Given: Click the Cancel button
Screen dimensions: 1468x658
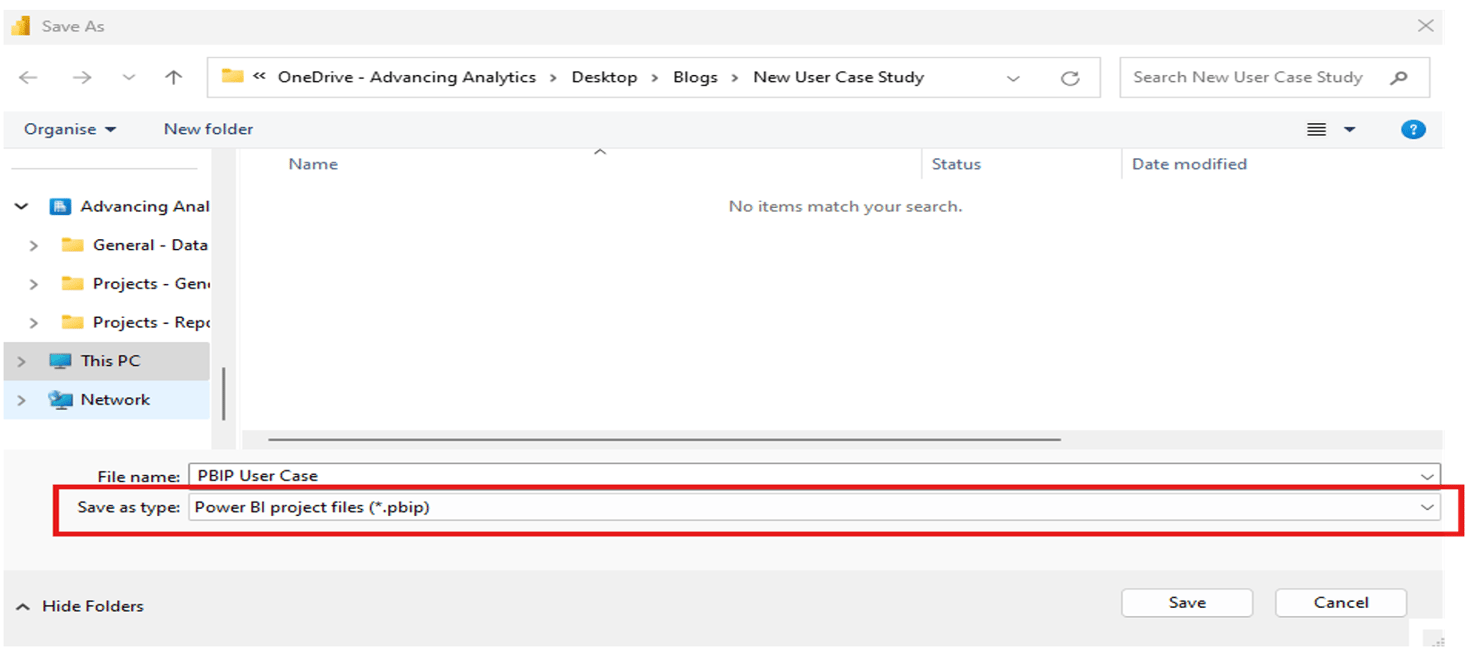Looking at the screenshot, I should pyautogui.click(x=1340, y=602).
